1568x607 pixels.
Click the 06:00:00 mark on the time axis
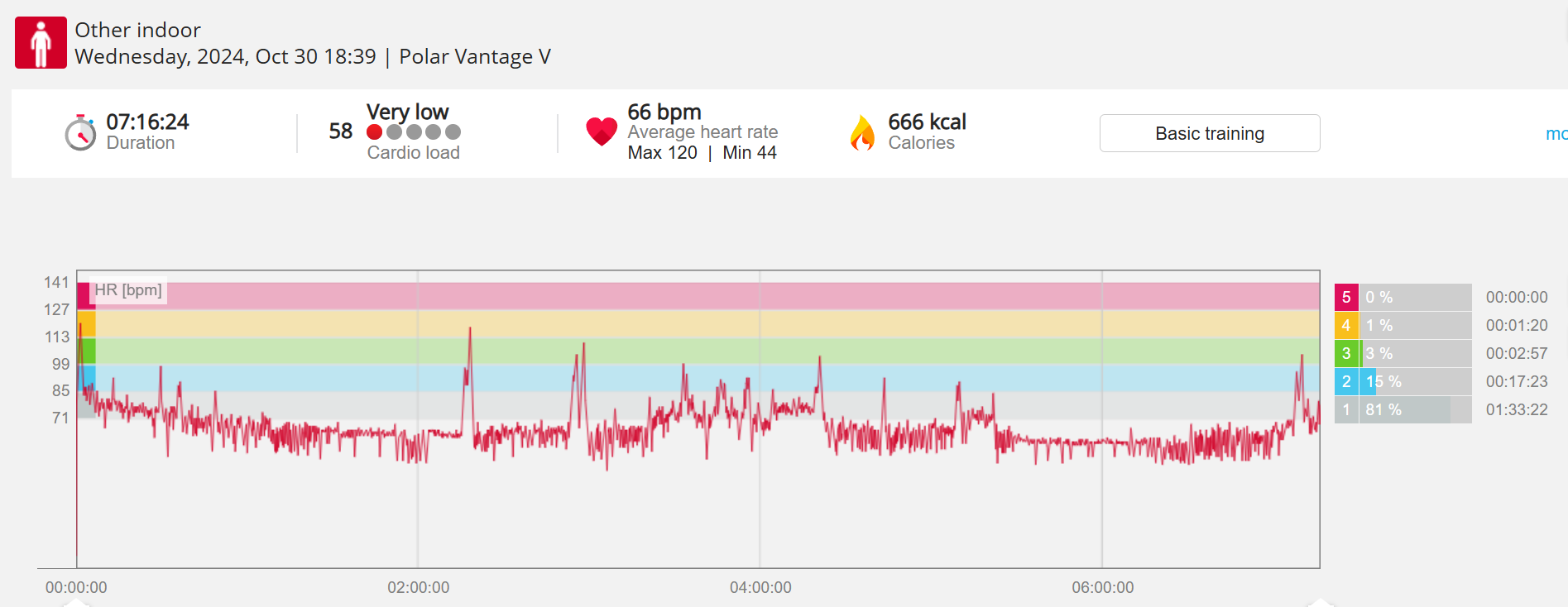tap(1103, 587)
